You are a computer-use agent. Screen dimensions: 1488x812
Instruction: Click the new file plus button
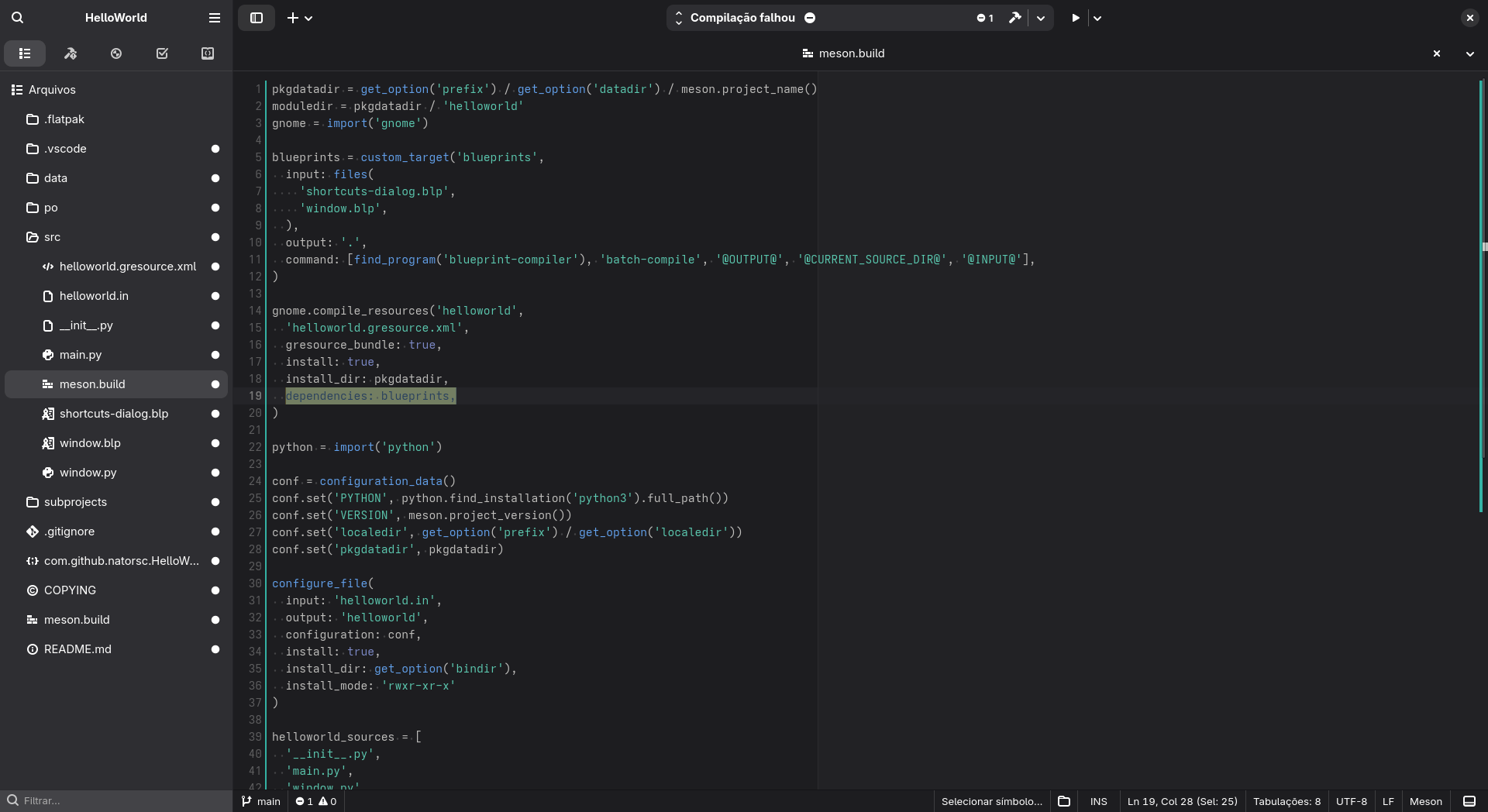pyautogui.click(x=293, y=17)
